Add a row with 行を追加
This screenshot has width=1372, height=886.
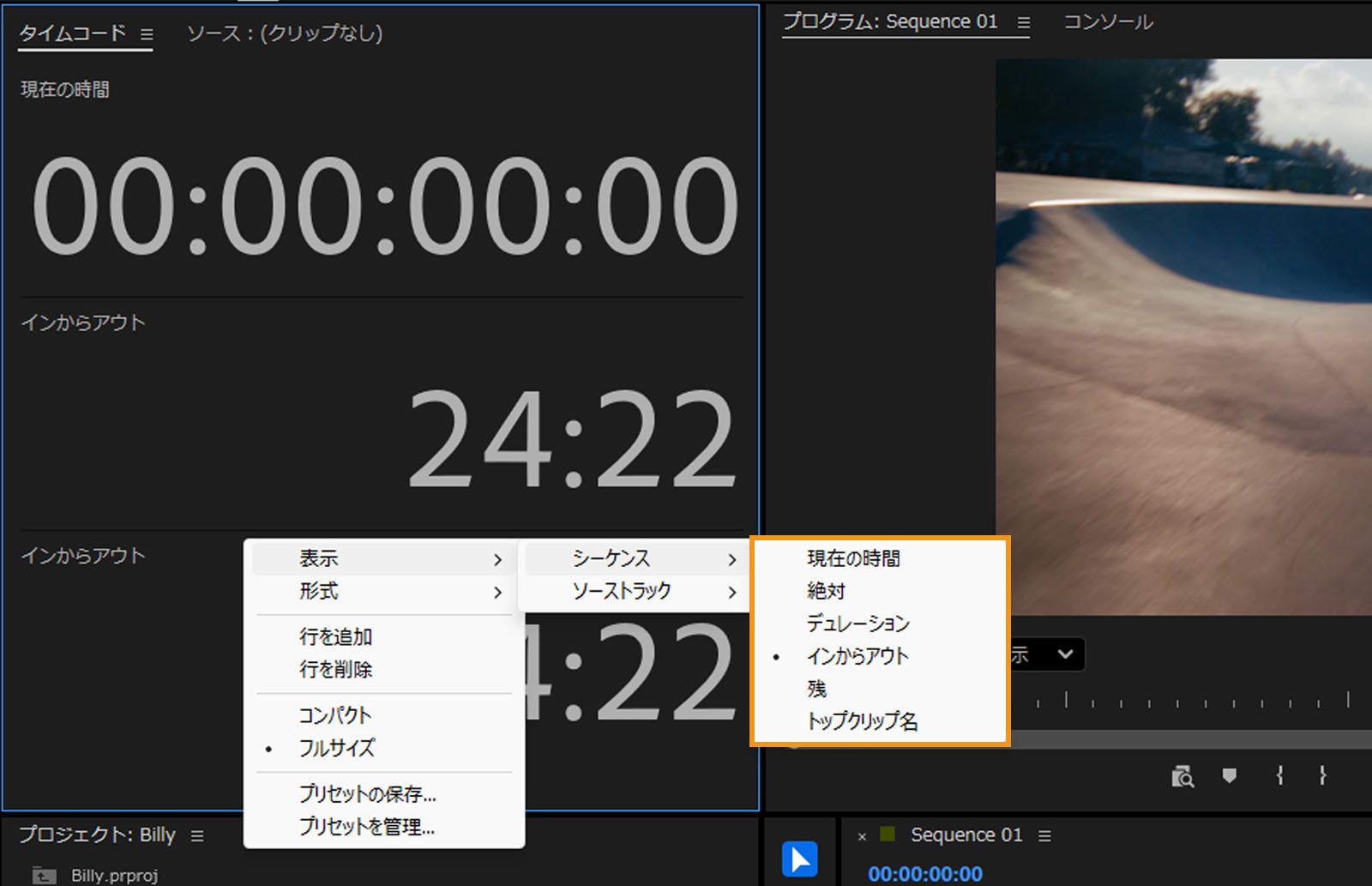[334, 636]
